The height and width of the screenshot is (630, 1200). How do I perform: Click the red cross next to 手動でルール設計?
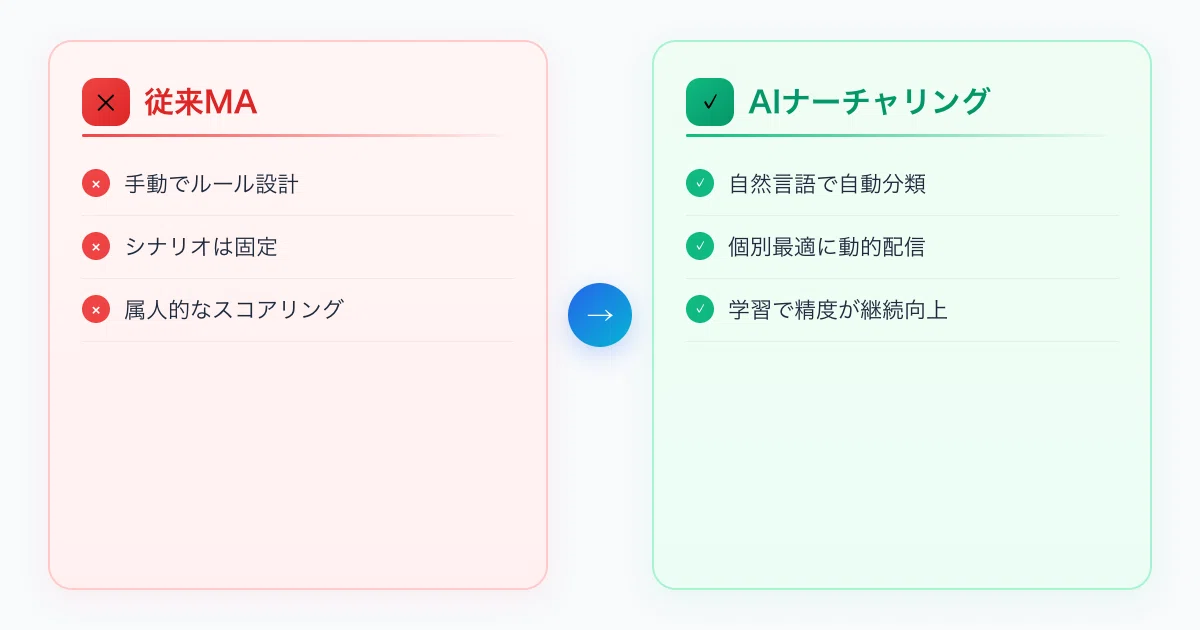(96, 184)
